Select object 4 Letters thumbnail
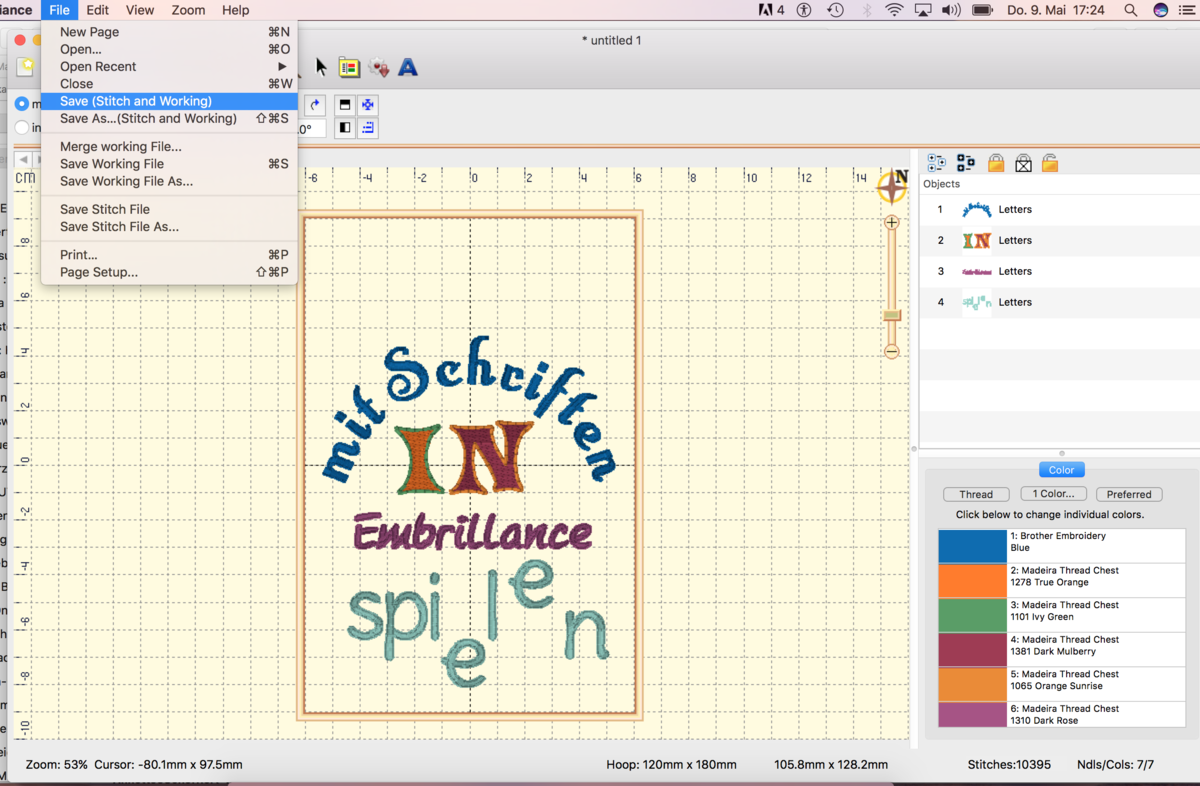 977,302
